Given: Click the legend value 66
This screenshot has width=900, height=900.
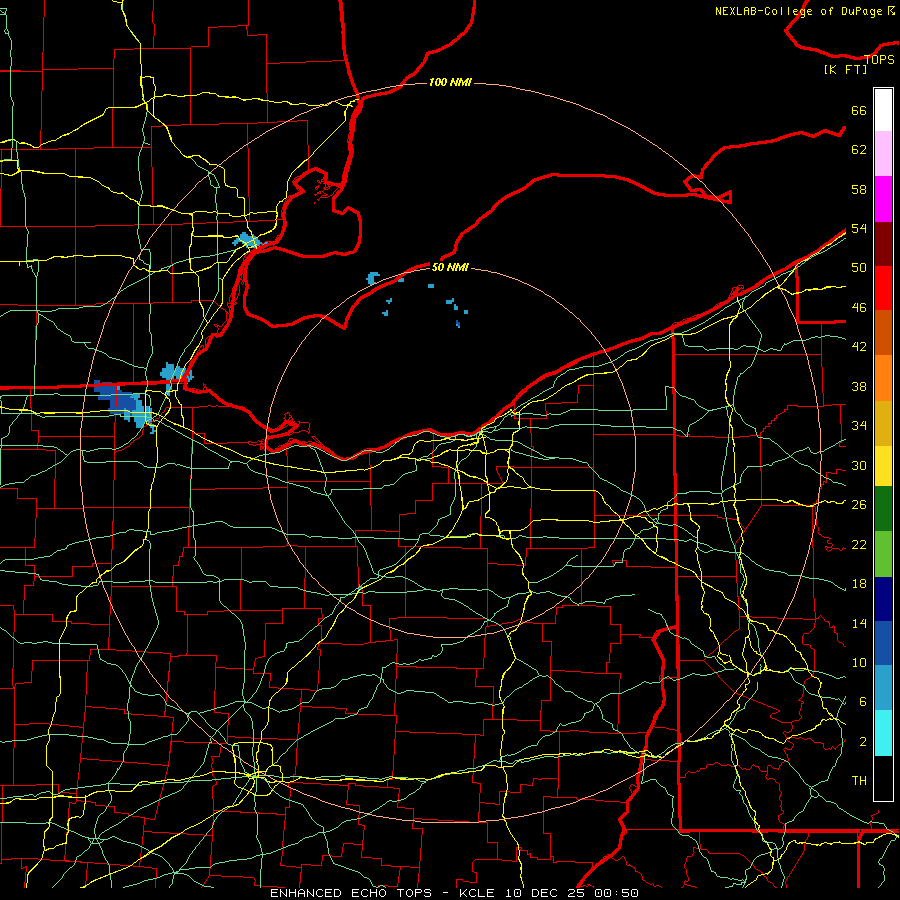Looking at the screenshot, I should pos(859,111).
